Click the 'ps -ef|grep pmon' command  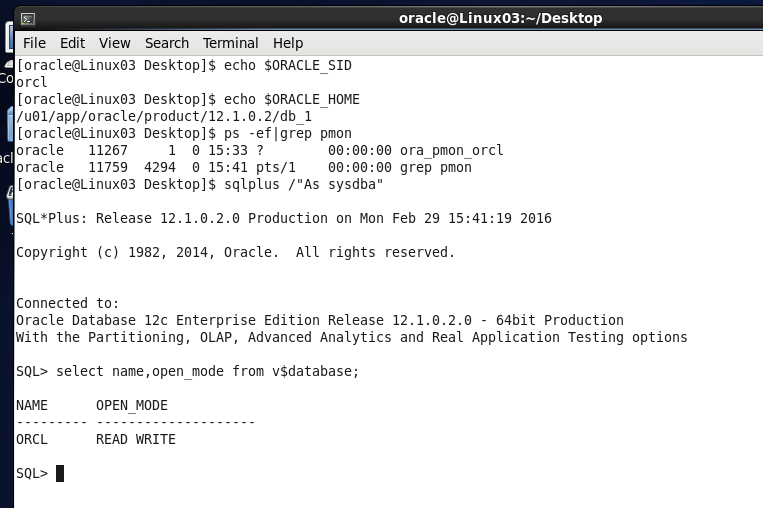[x=288, y=133]
